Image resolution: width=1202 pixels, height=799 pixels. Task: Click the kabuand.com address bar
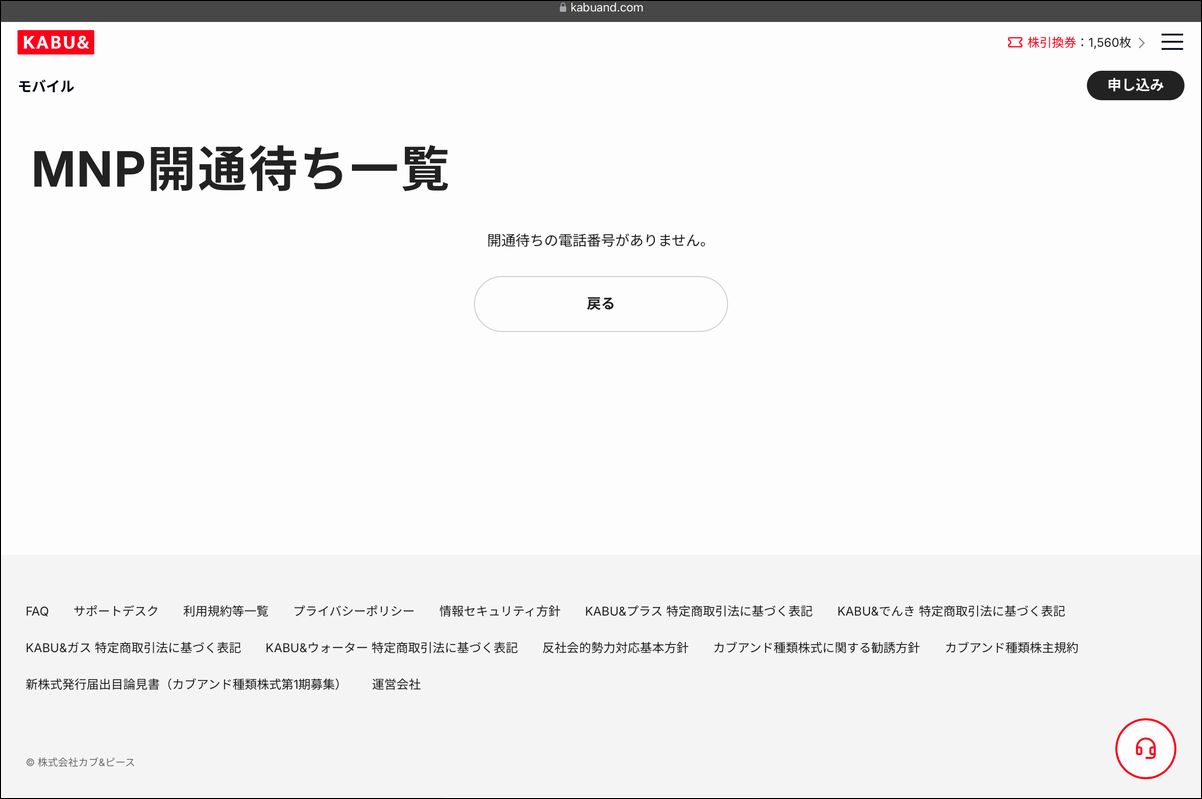tap(601, 8)
